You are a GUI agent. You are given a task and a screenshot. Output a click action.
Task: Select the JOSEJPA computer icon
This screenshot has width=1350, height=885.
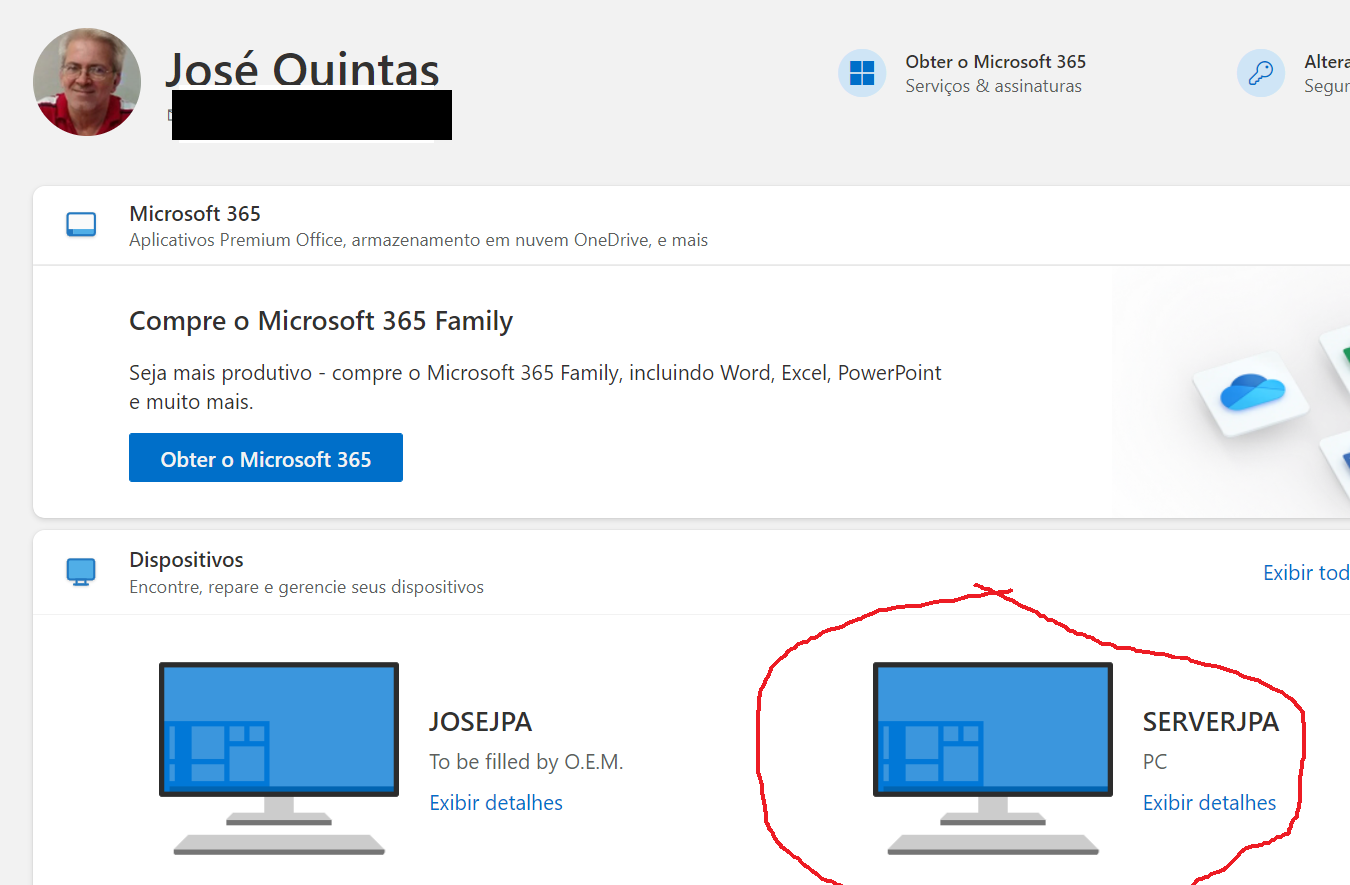[279, 758]
